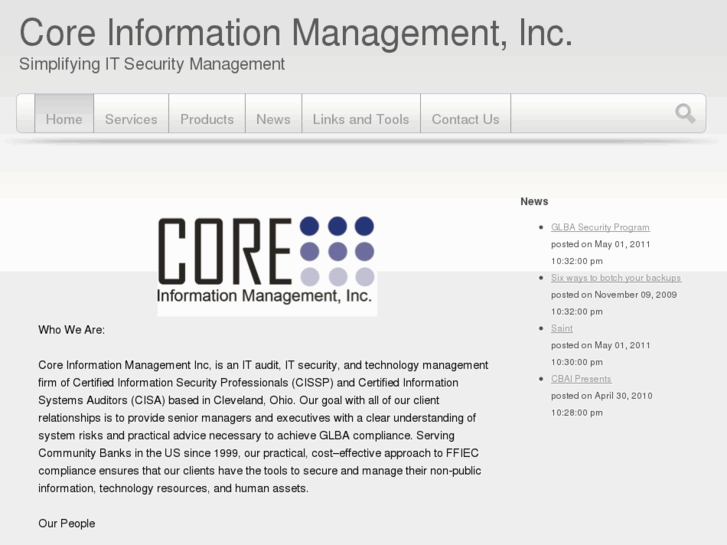The height and width of the screenshot is (545, 727).
Task: Select News in the navigation bar
Action: click(274, 114)
